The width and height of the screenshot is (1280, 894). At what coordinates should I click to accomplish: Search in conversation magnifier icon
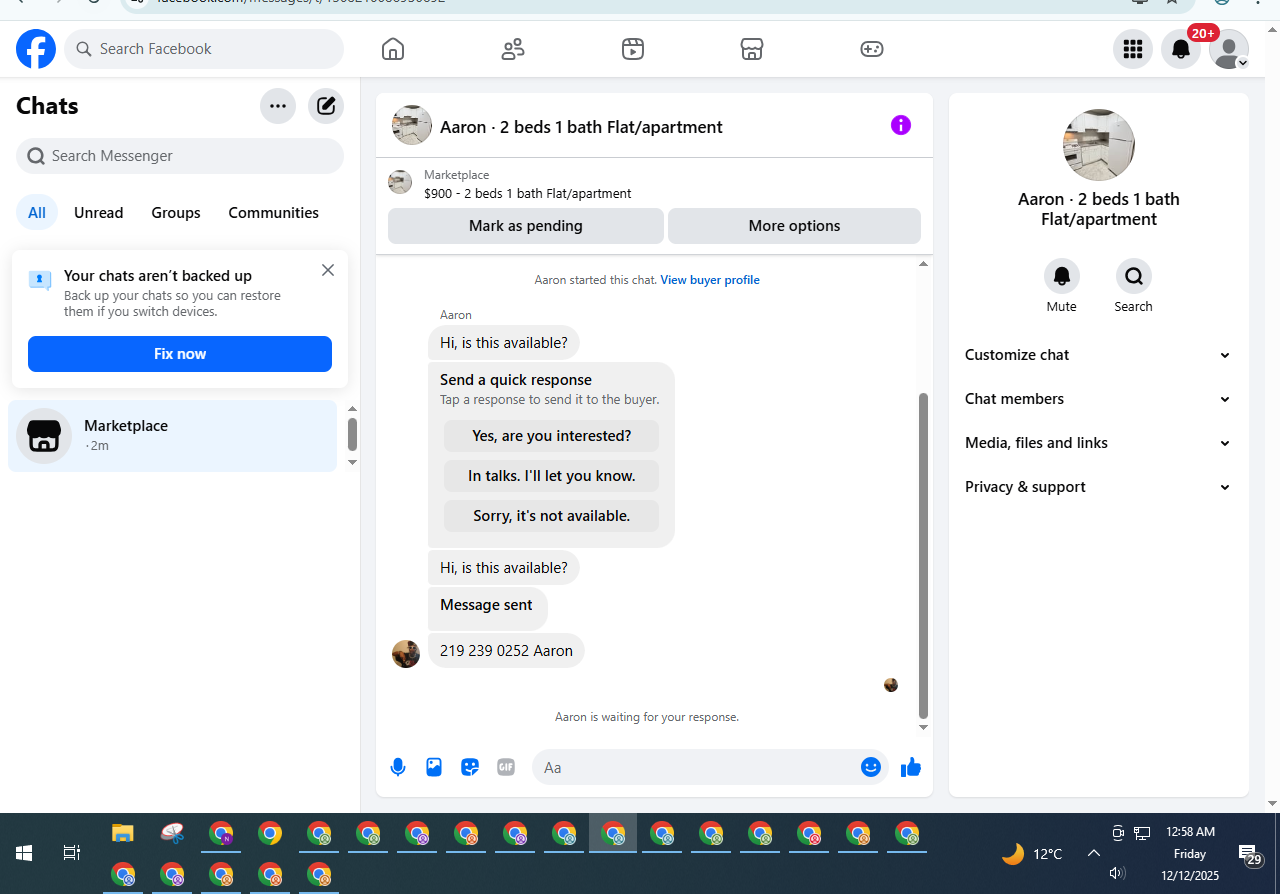(x=1134, y=276)
